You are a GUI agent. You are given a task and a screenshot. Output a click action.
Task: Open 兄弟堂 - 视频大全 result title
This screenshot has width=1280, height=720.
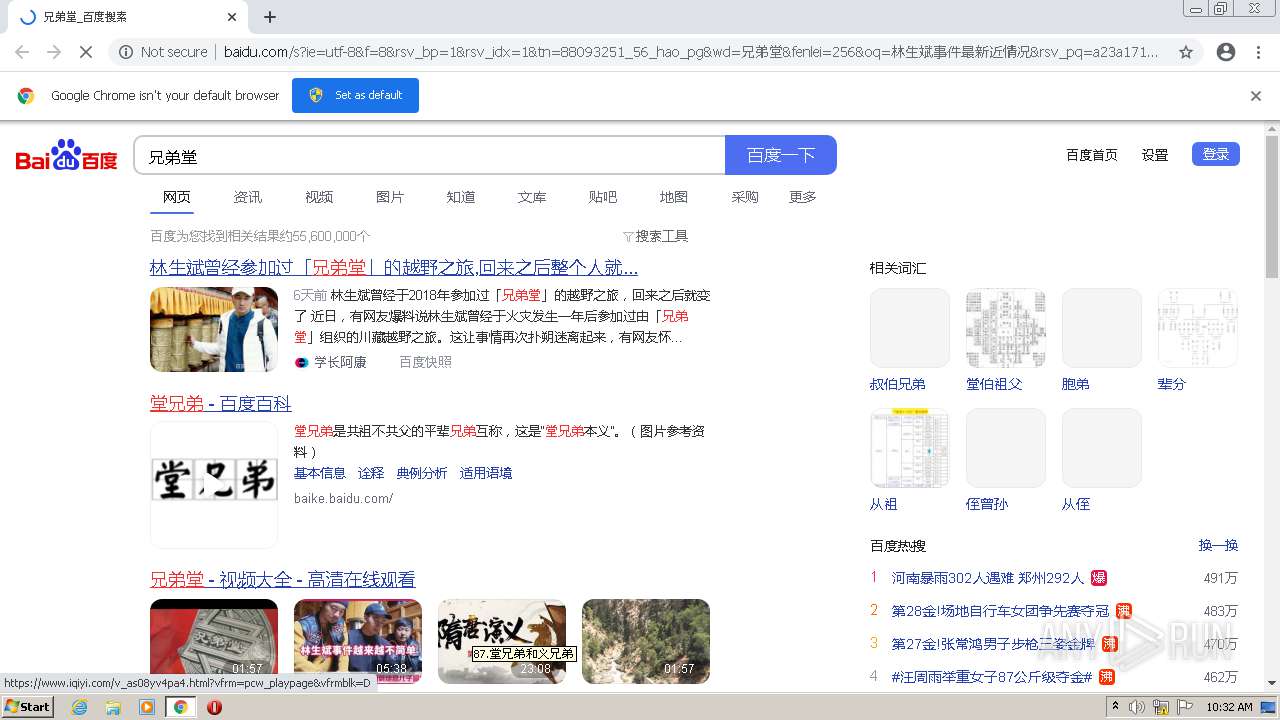283,580
